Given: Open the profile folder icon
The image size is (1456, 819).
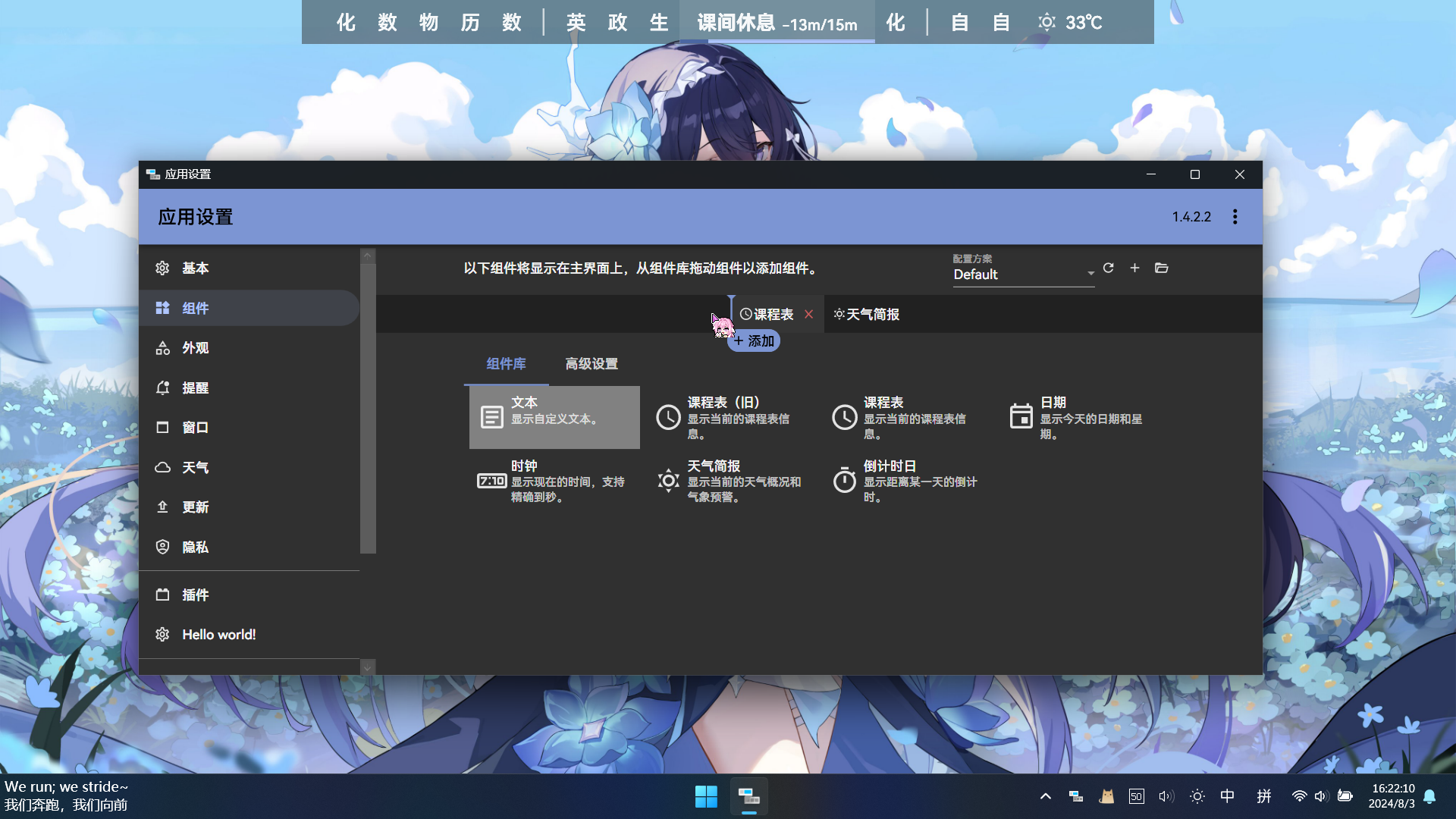Looking at the screenshot, I should pyautogui.click(x=1161, y=268).
